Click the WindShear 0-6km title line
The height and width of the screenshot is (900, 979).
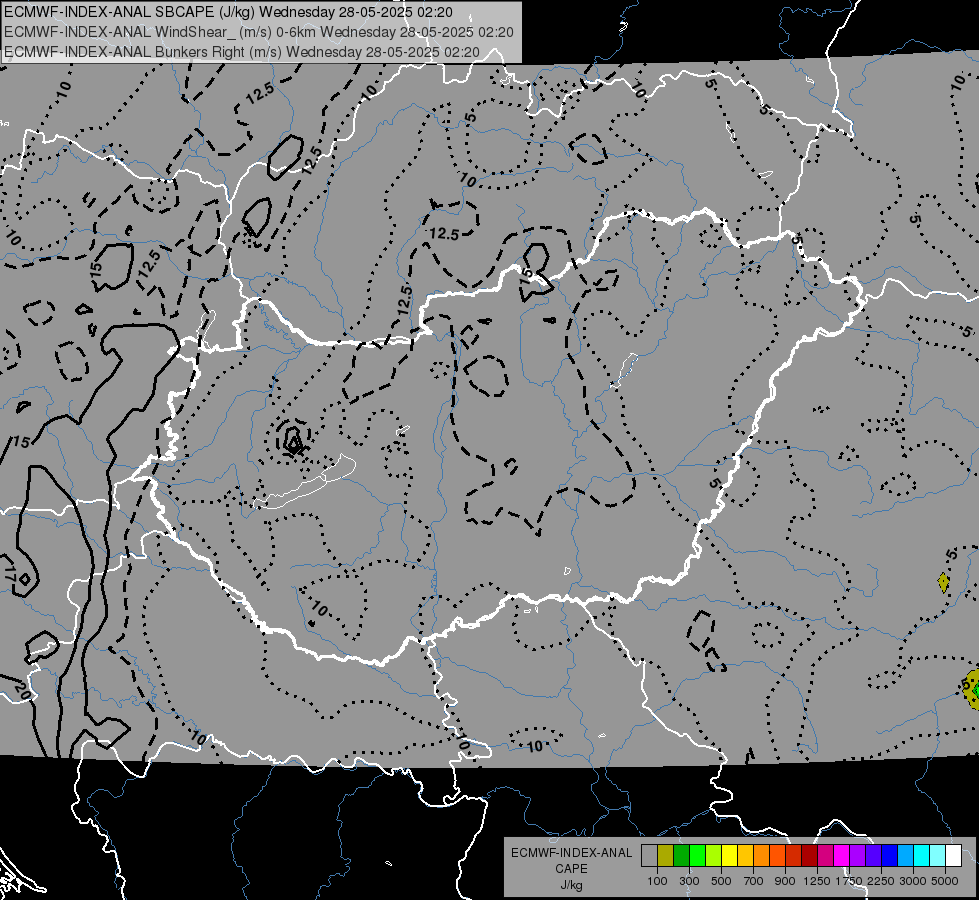tap(258, 32)
